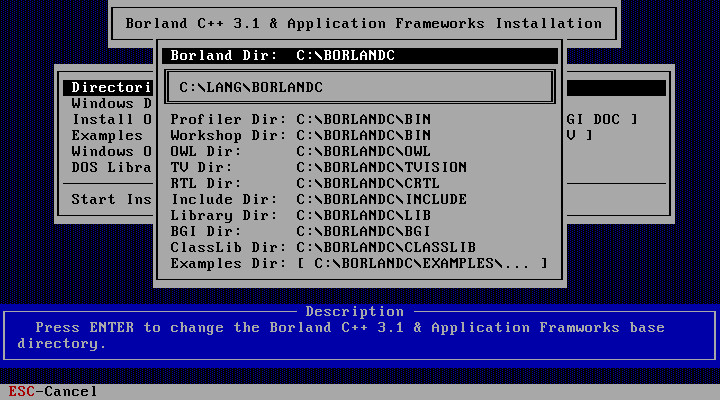Select the 'Windows O' item in background menu
This screenshot has height=400, width=720.
pos(111,152)
